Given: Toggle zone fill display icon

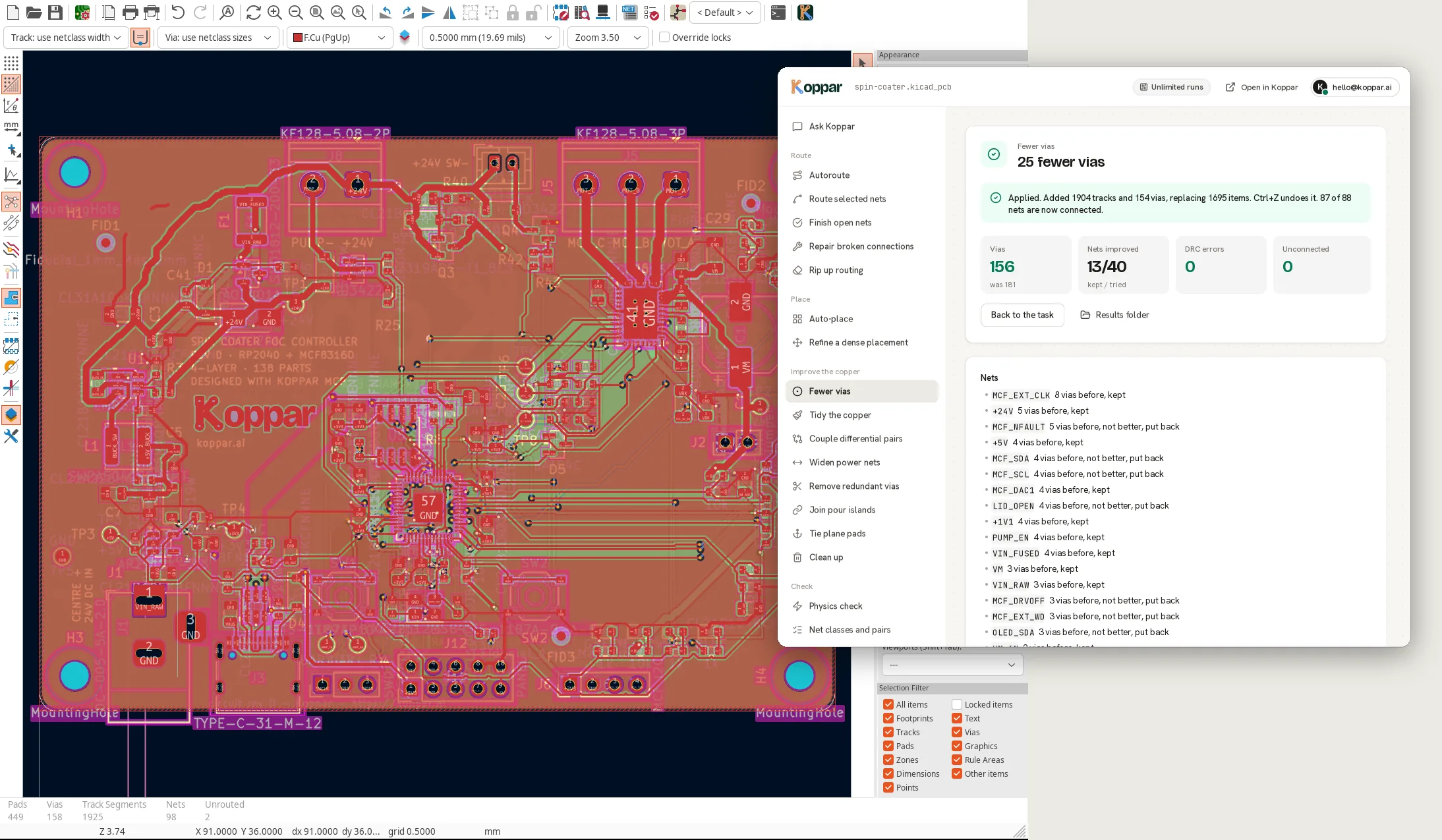Looking at the screenshot, I should pos(11,298).
